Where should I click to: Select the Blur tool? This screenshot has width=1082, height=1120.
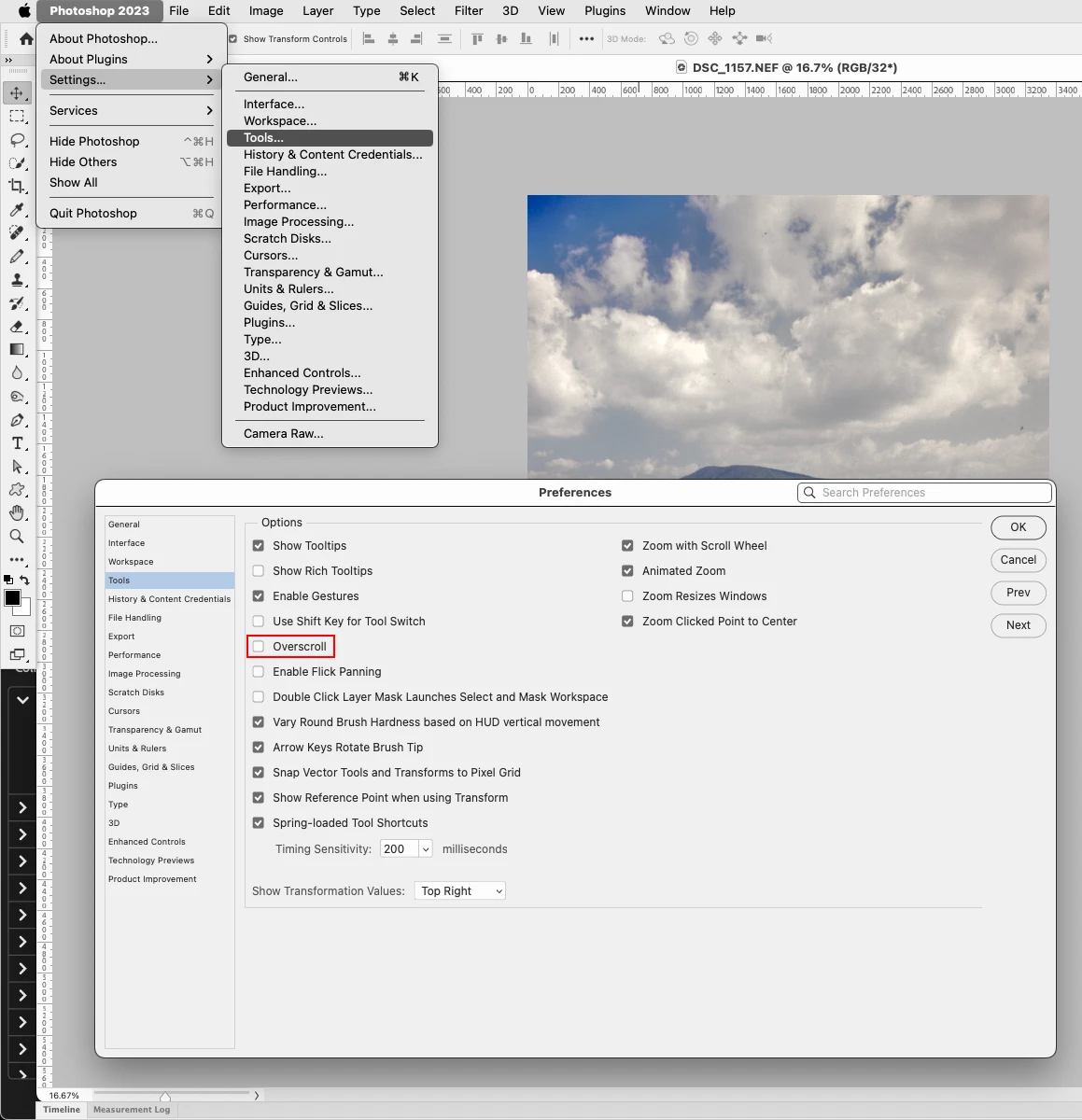coord(17,372)
